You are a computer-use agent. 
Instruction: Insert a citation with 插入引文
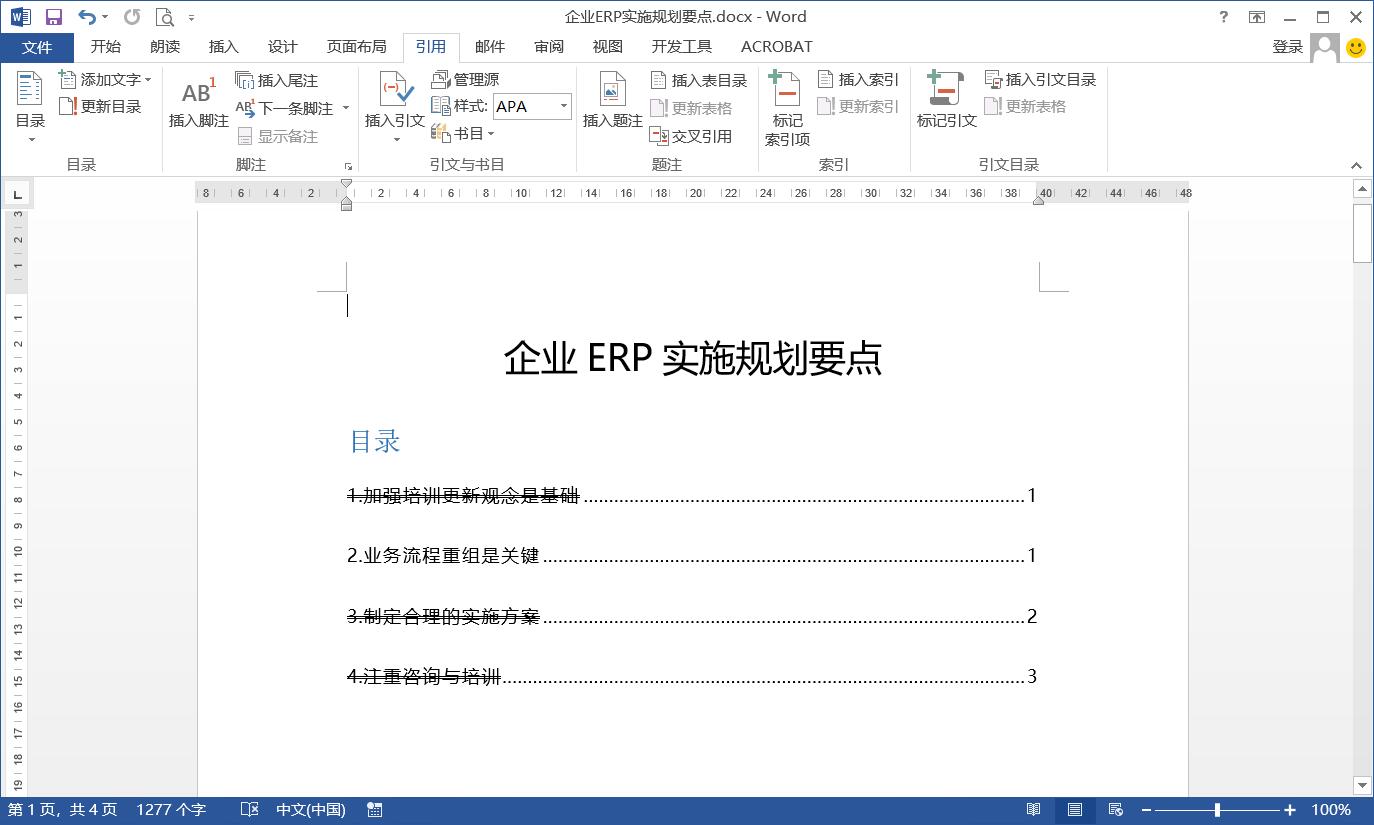pyautogui.click(x=394, y=108)
